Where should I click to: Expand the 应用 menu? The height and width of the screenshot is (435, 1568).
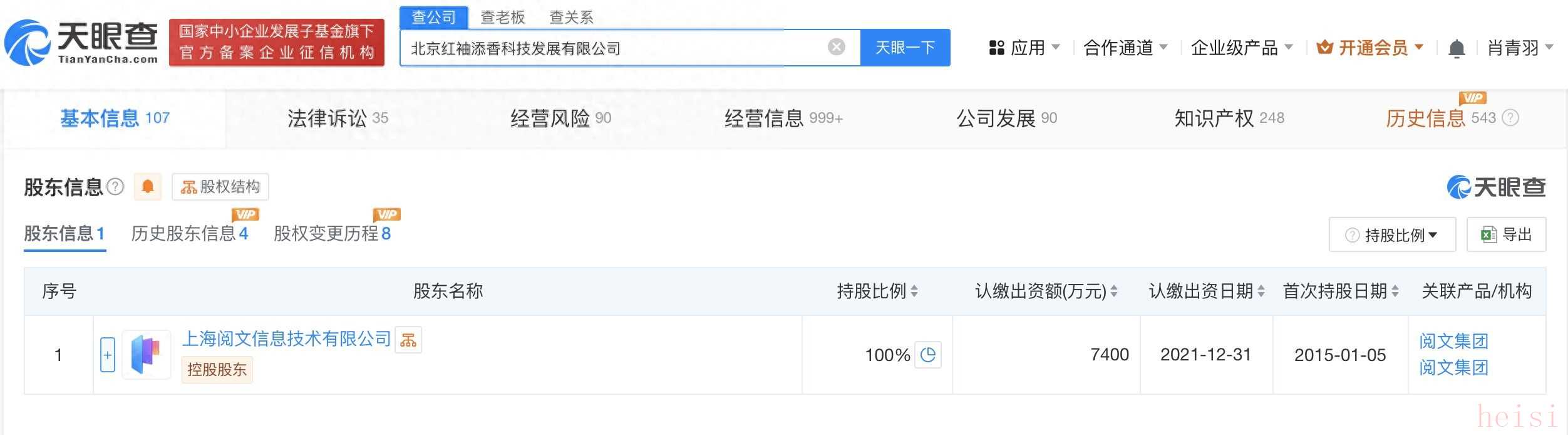[x=1024, y=48]
